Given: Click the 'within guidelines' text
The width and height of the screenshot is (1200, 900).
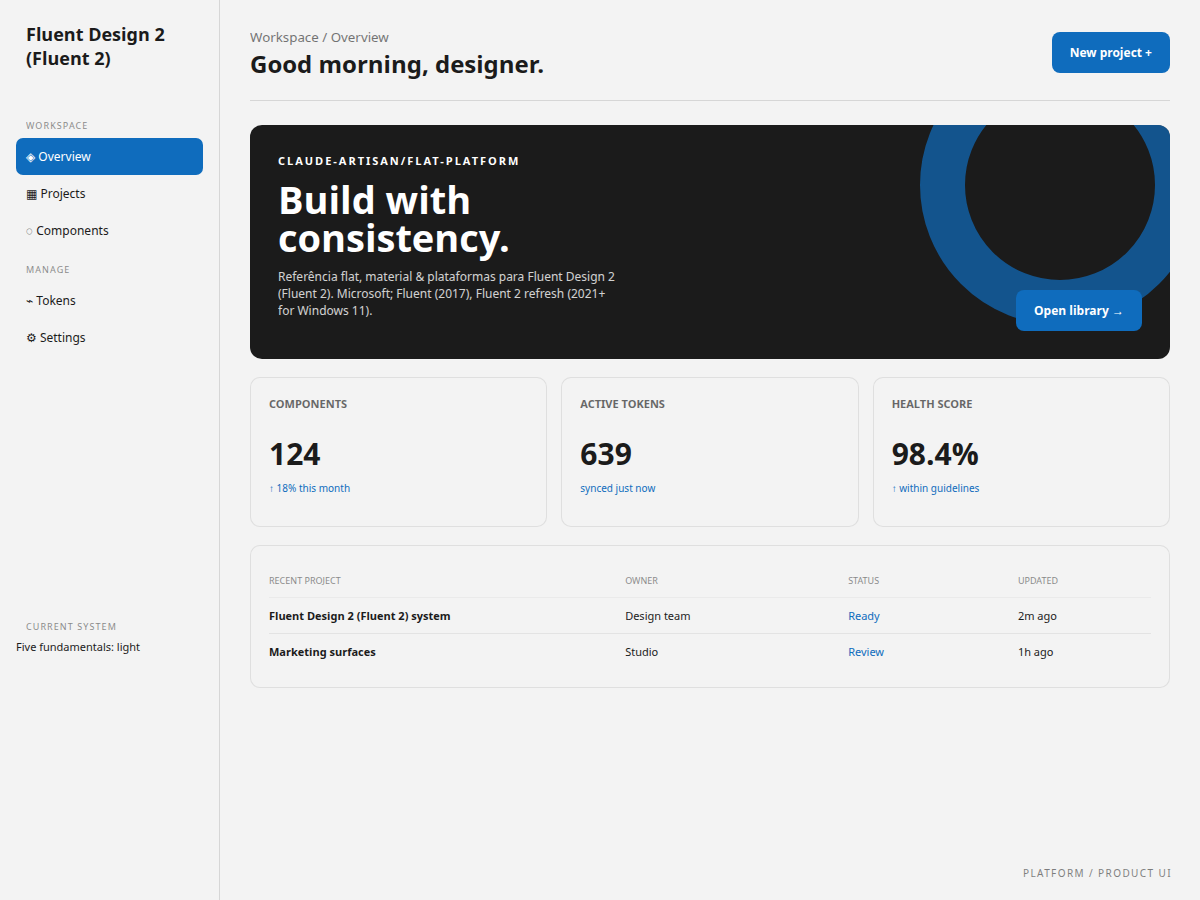Looking at the screenshot, I should pos(936,488).
